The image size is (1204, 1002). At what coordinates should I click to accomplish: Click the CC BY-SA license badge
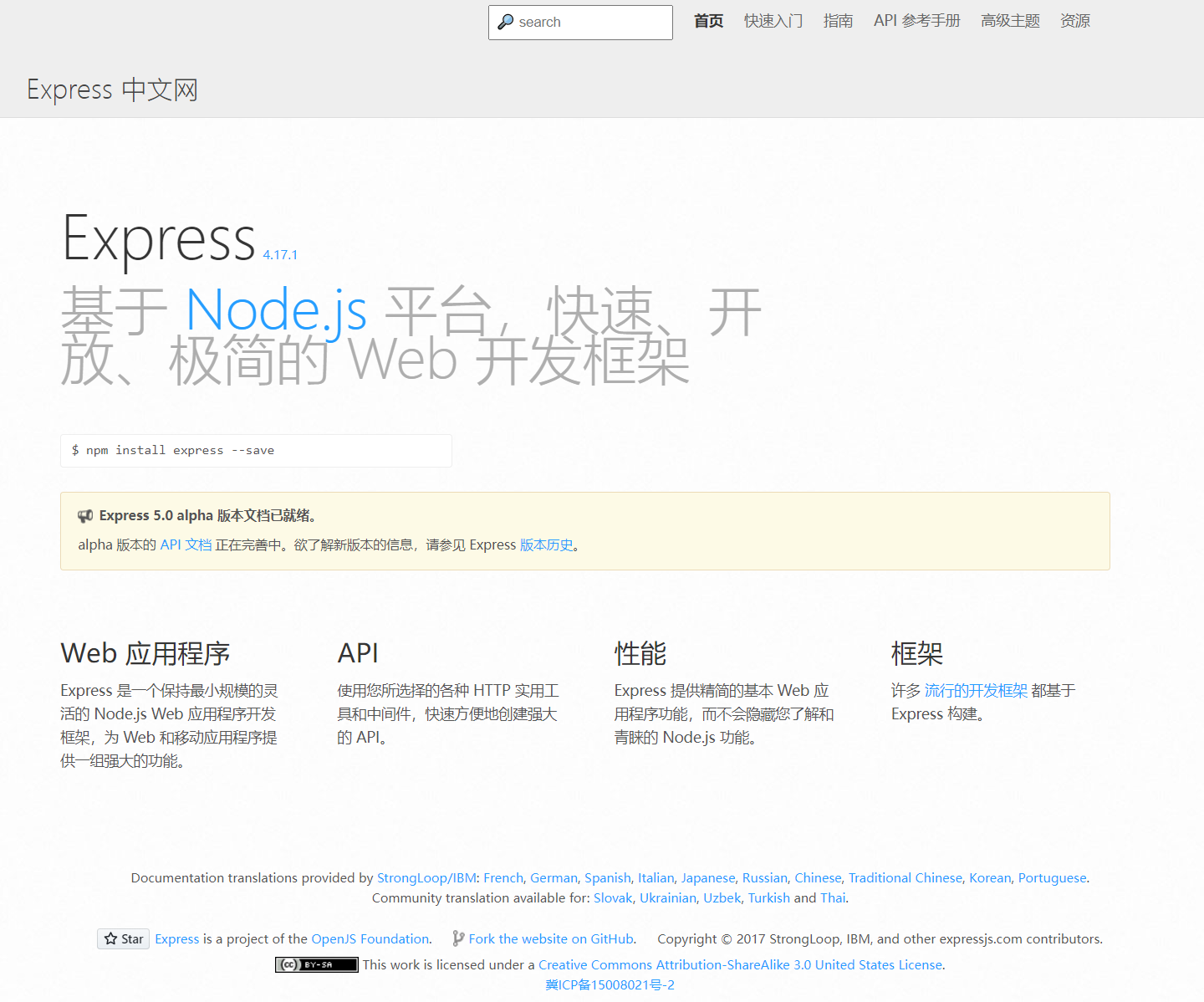tap(317, 964)
